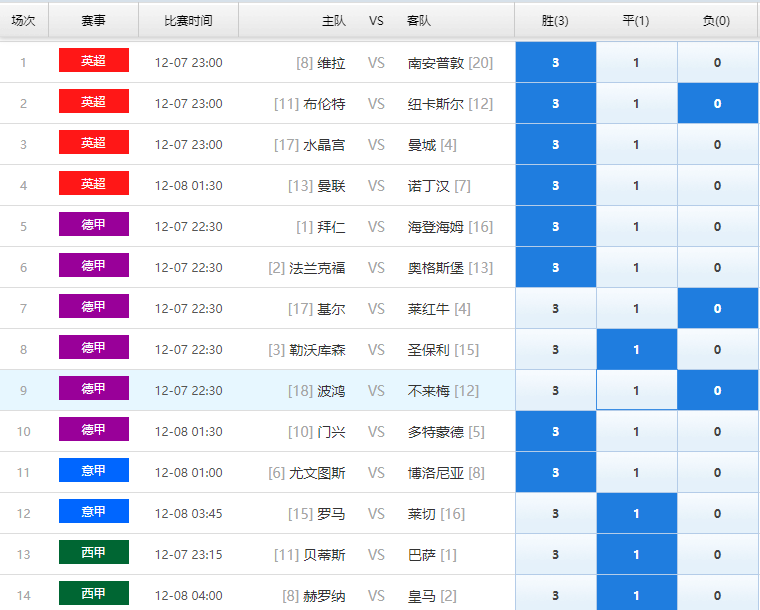Deselect win (3) for 布伦特 vs 纽卡斯尔

tap(555, 103)
